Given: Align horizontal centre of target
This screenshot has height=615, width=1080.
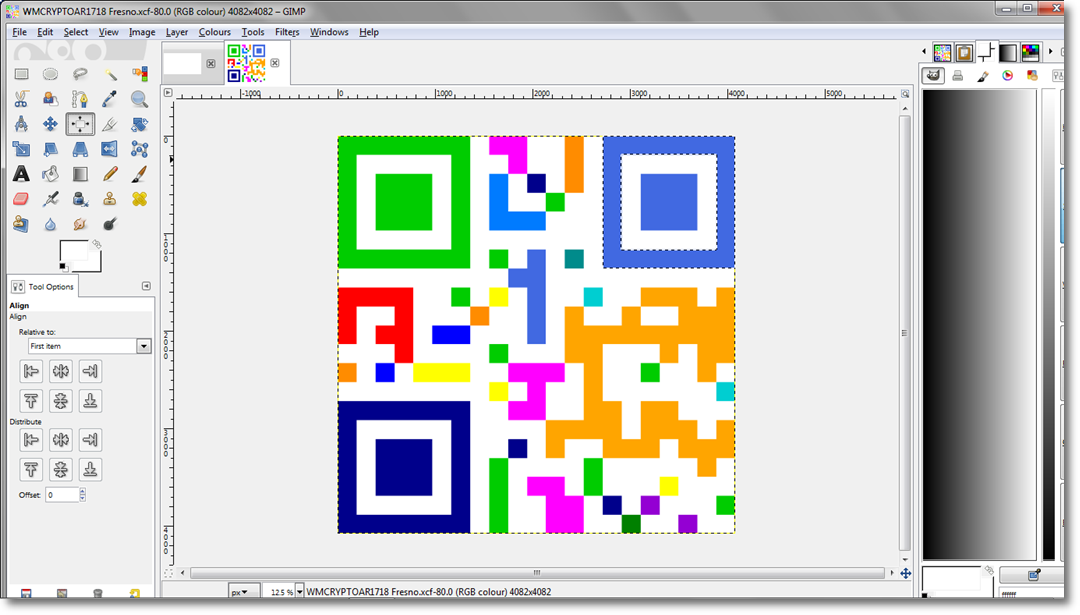Looking at the screenshot, I should [x=61, y=371].
